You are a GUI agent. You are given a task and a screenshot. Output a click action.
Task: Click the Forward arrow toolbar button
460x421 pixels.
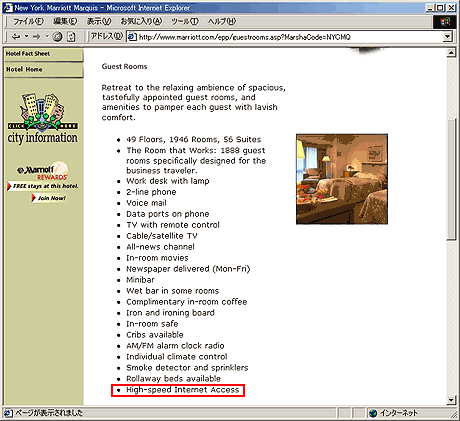point(37,36)
